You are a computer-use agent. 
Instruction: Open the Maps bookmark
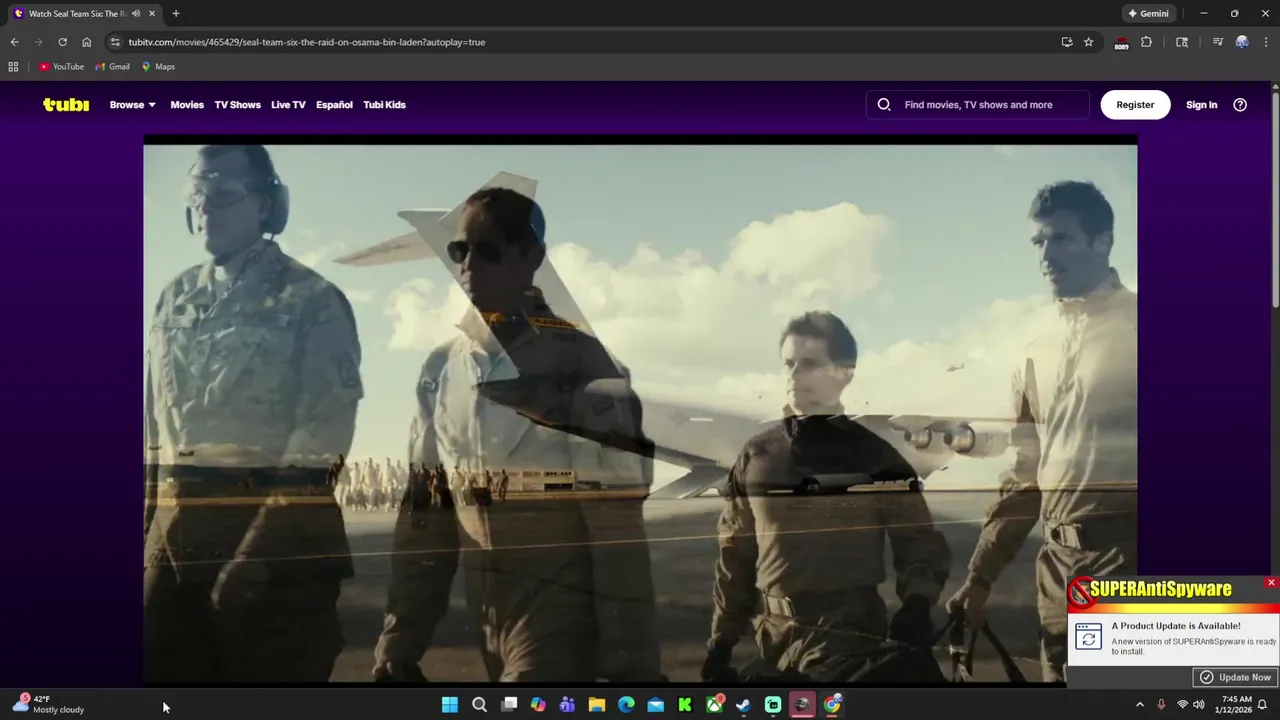[x=158, y=67]
